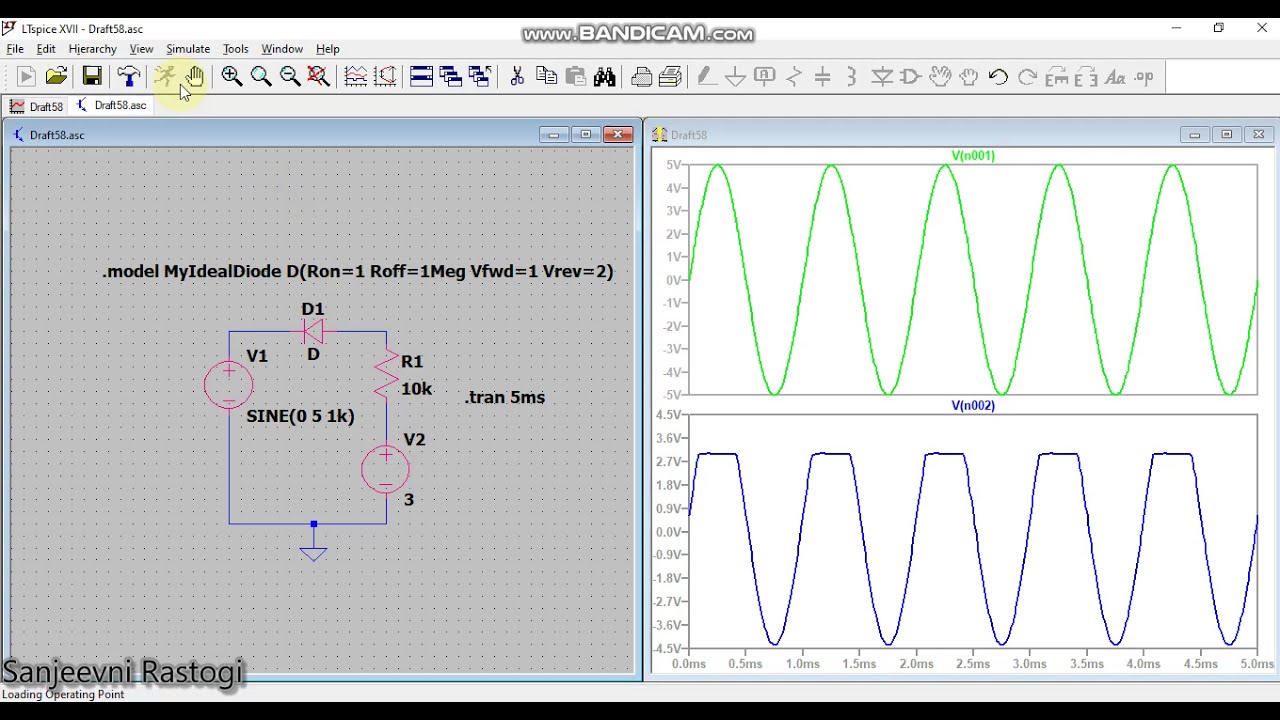Click the V1 voltage source symbol
Image resolution: width=1280 pixels, height=720 pixels.
(x=229, y=385)
